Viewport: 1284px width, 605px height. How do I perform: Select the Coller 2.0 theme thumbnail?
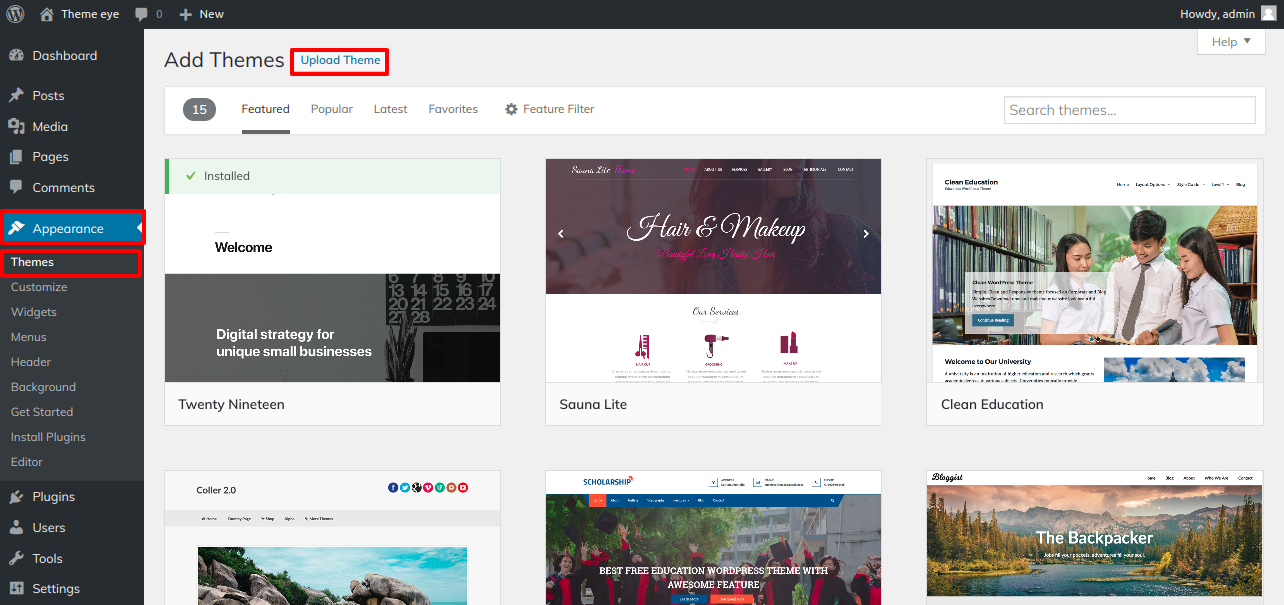click(332, 538)
